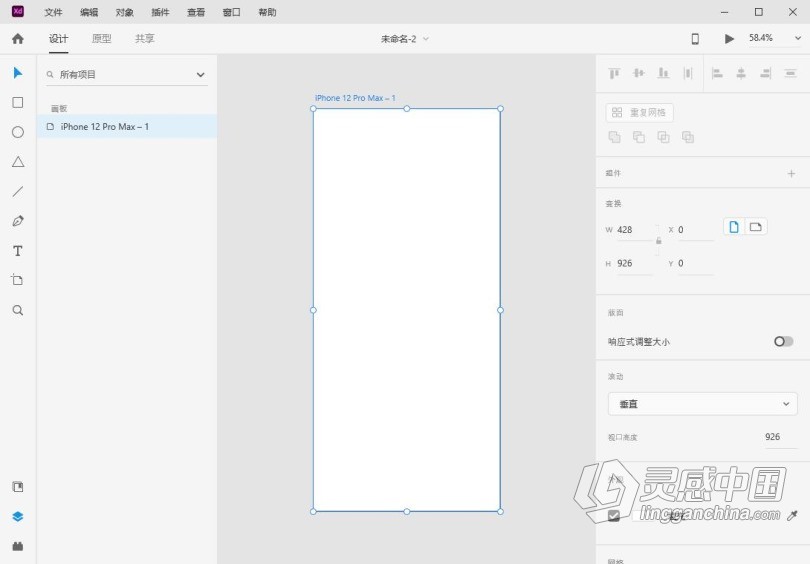
Task: Pick fill color with eyedropper
Action: pyautogui.click(x=792, y=515)
